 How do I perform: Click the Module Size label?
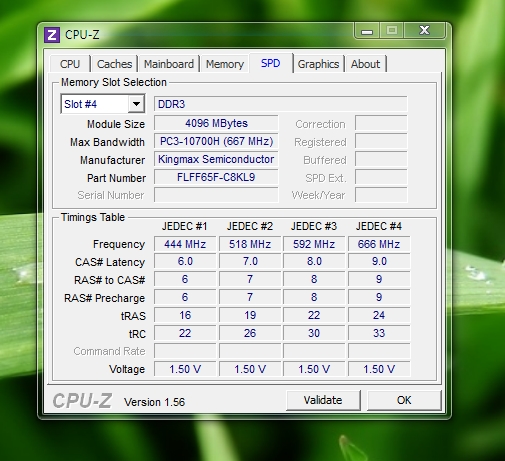coord(116,124)
